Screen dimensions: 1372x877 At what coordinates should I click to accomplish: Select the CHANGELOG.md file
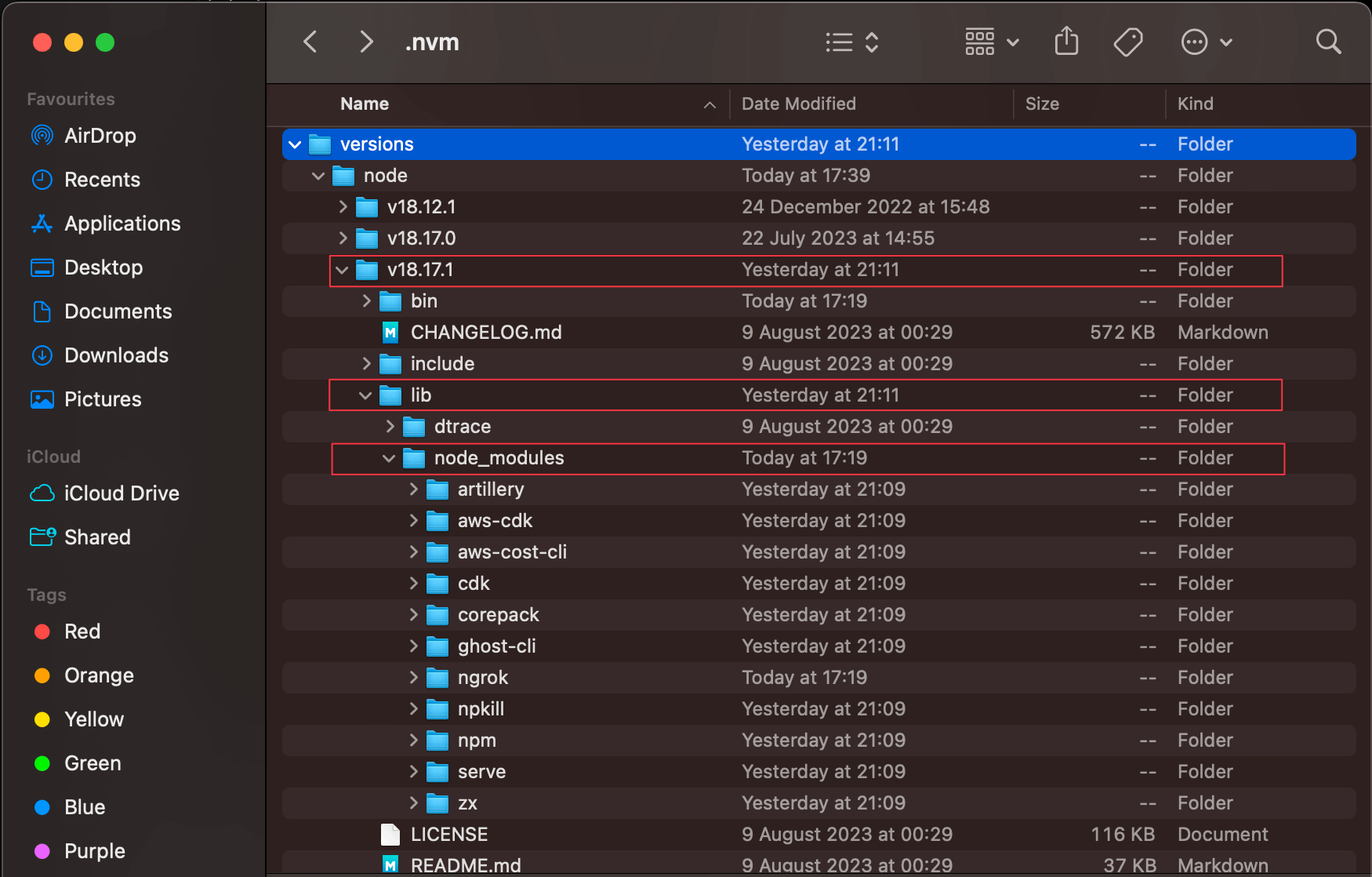coord(486,332)
